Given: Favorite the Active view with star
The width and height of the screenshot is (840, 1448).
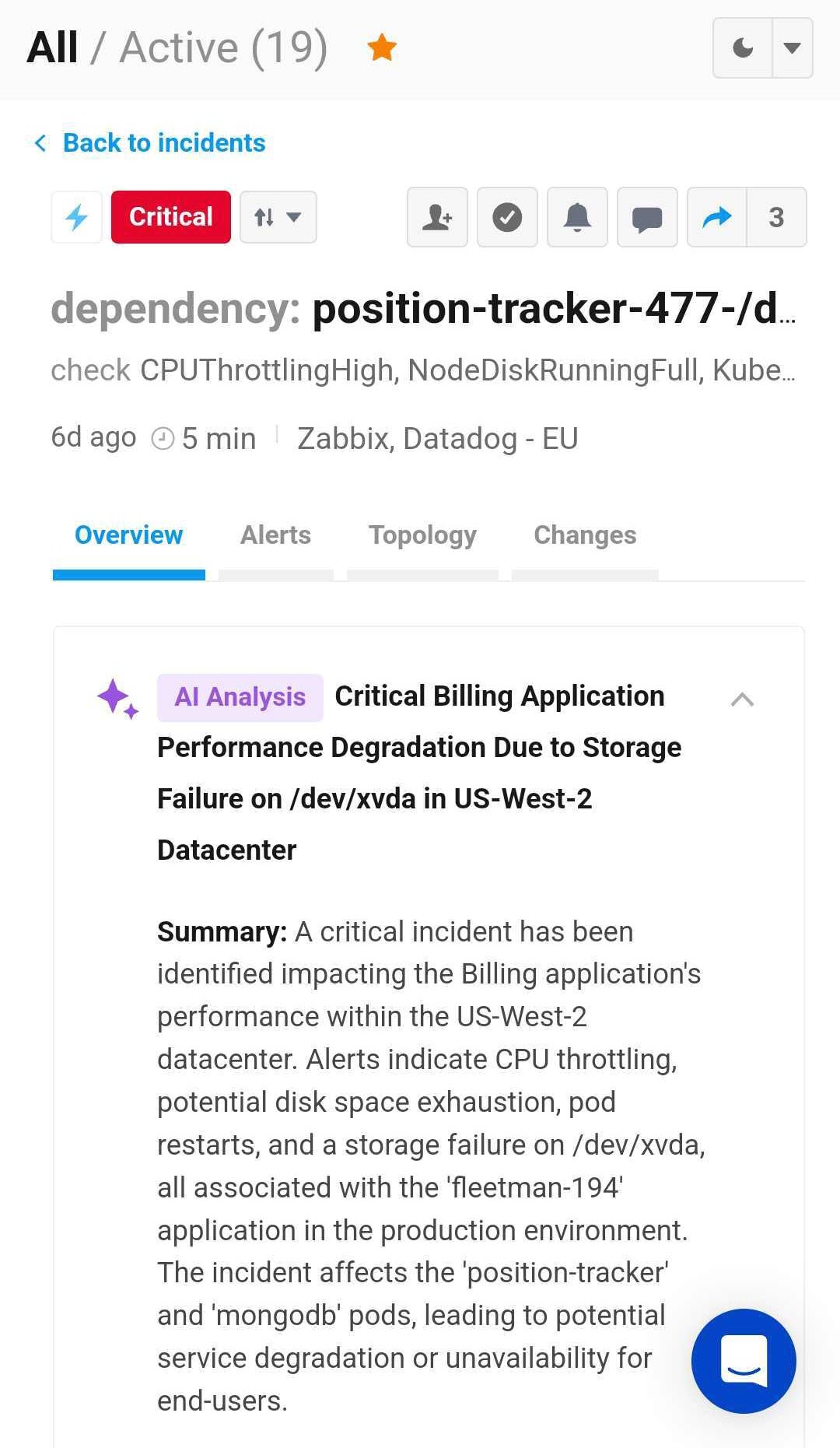Looking at the screenshot, I should click(x=380, y=47).
